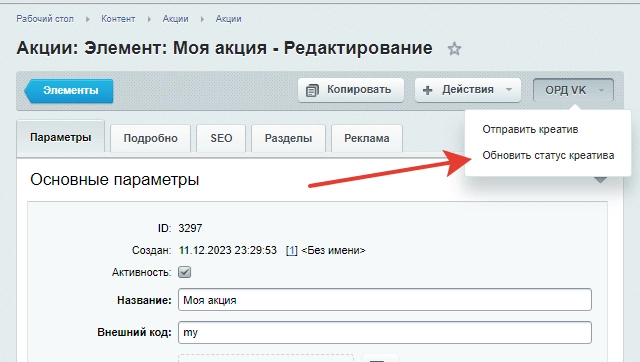Open the Разделы tab
The height and width of the screenshot is (362, 640).
[x=288, y=138]
